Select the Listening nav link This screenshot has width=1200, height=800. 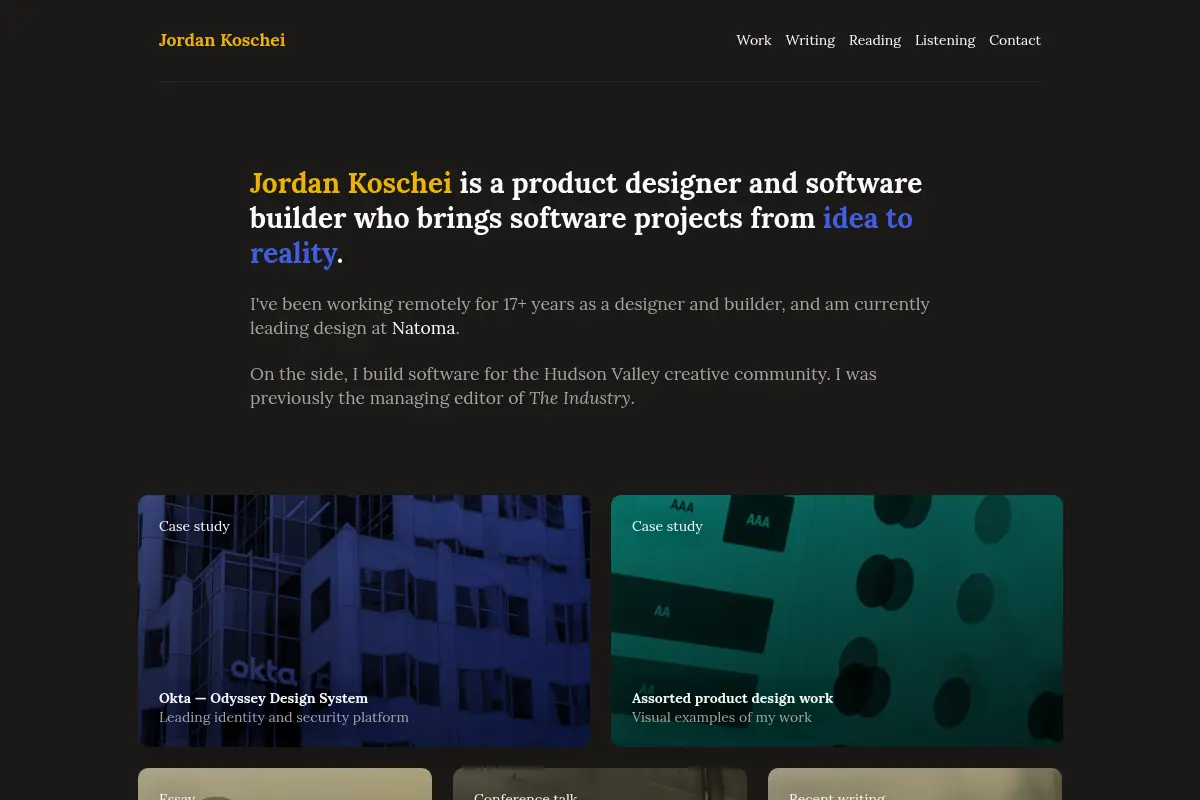pos(945,40)
